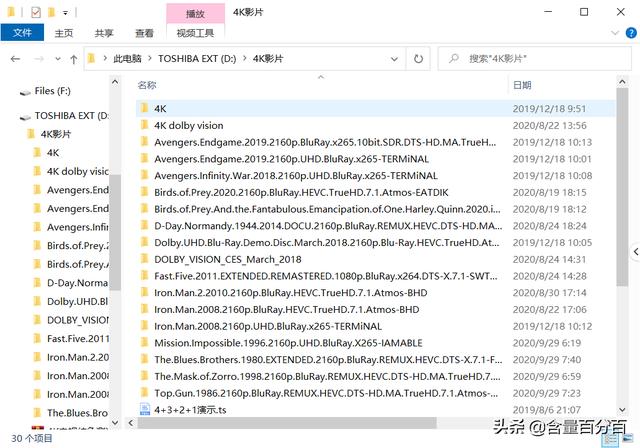Click TOSHIBA EXT (D:) in the address path

tap(197, 59)
